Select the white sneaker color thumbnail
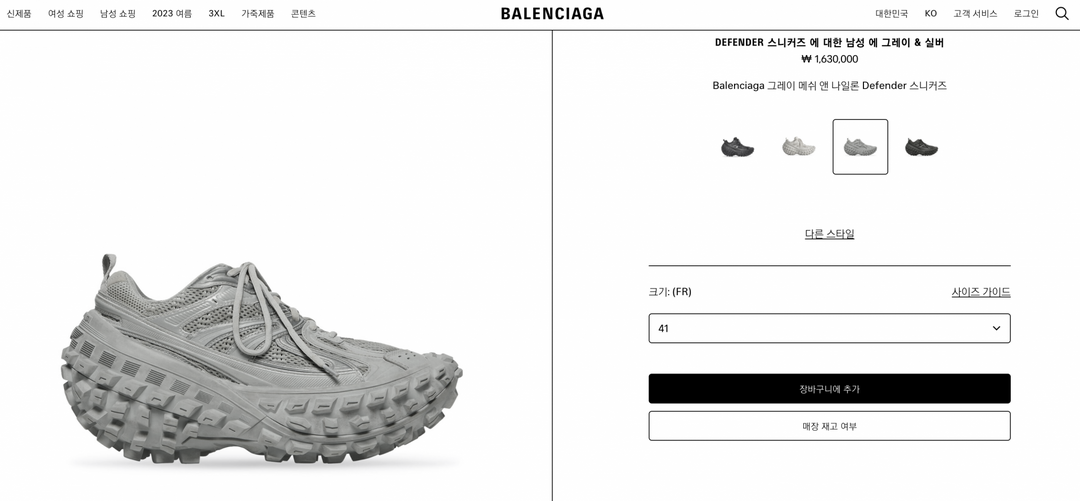The width and height of the screenshot is (1080, 501). click(799, 147)
